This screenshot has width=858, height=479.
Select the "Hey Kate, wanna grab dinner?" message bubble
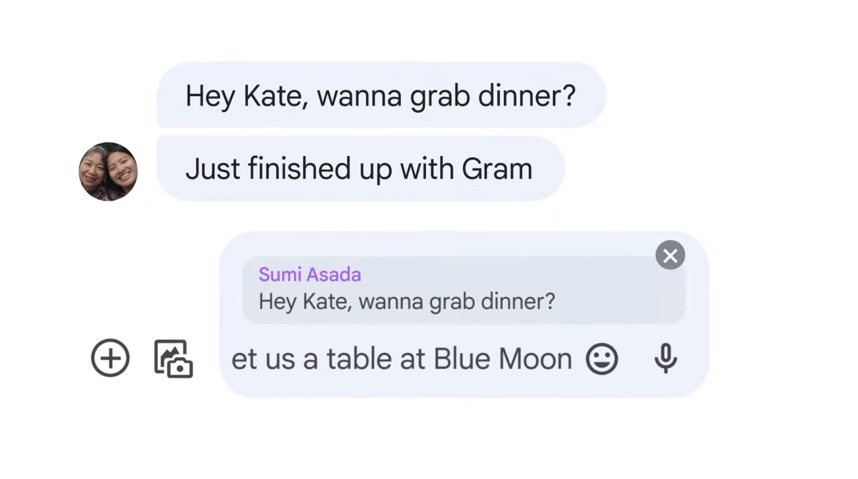point(380,96)
